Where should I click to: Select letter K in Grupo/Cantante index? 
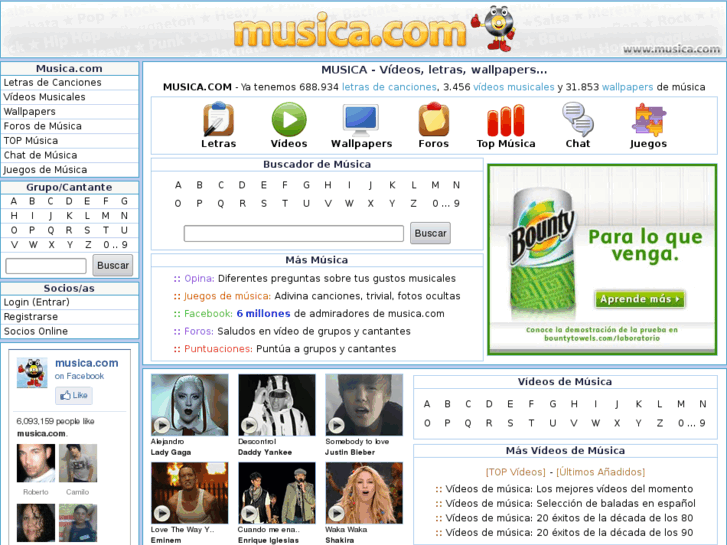point(69,216)
